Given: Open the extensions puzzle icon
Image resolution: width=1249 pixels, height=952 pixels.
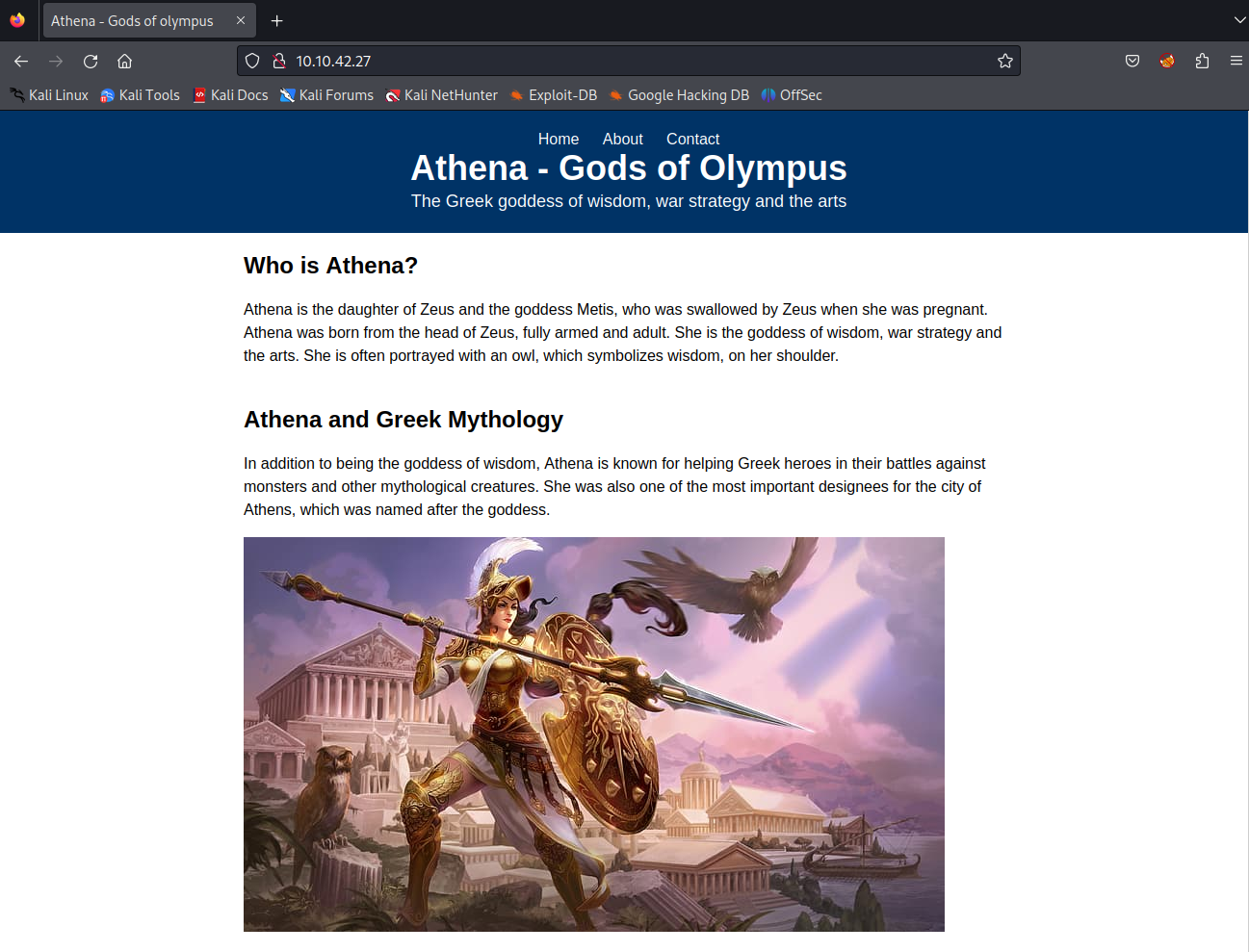Looking at the screenshot, I should (x=1202, y=61).
